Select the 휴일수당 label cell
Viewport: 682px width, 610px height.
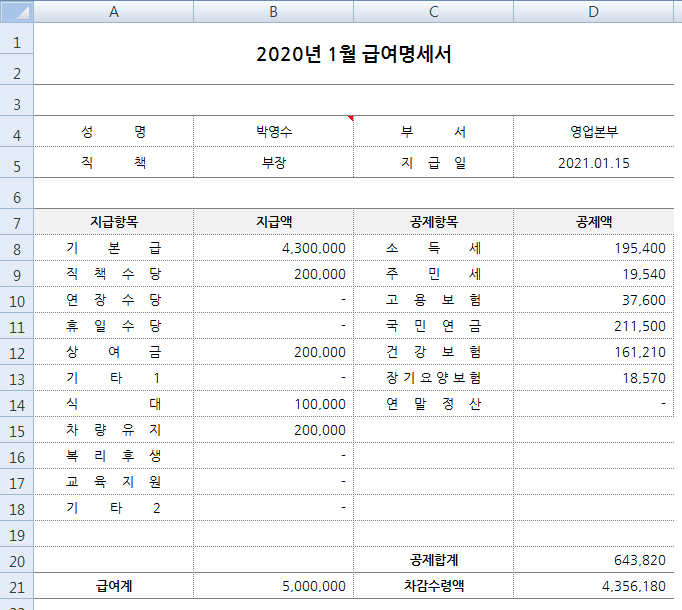click(x=114, y=326)
